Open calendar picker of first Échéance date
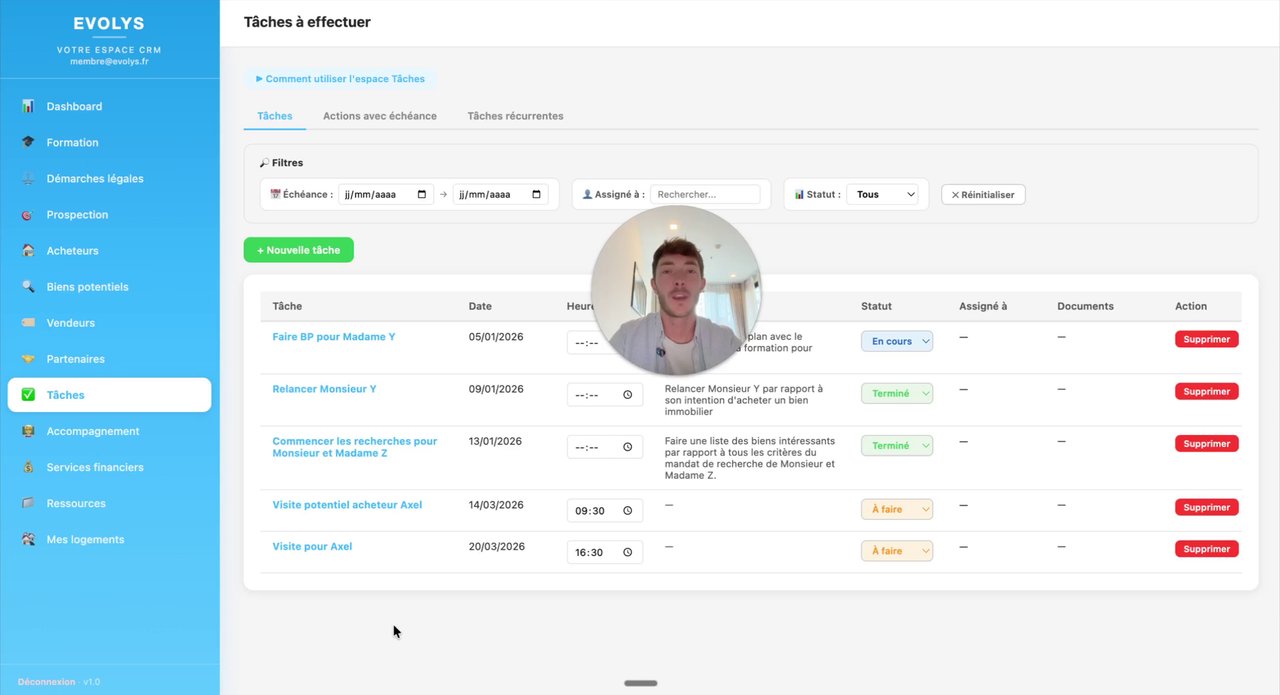The height and width of the screenshot is (695, 1280). [422, 194]
